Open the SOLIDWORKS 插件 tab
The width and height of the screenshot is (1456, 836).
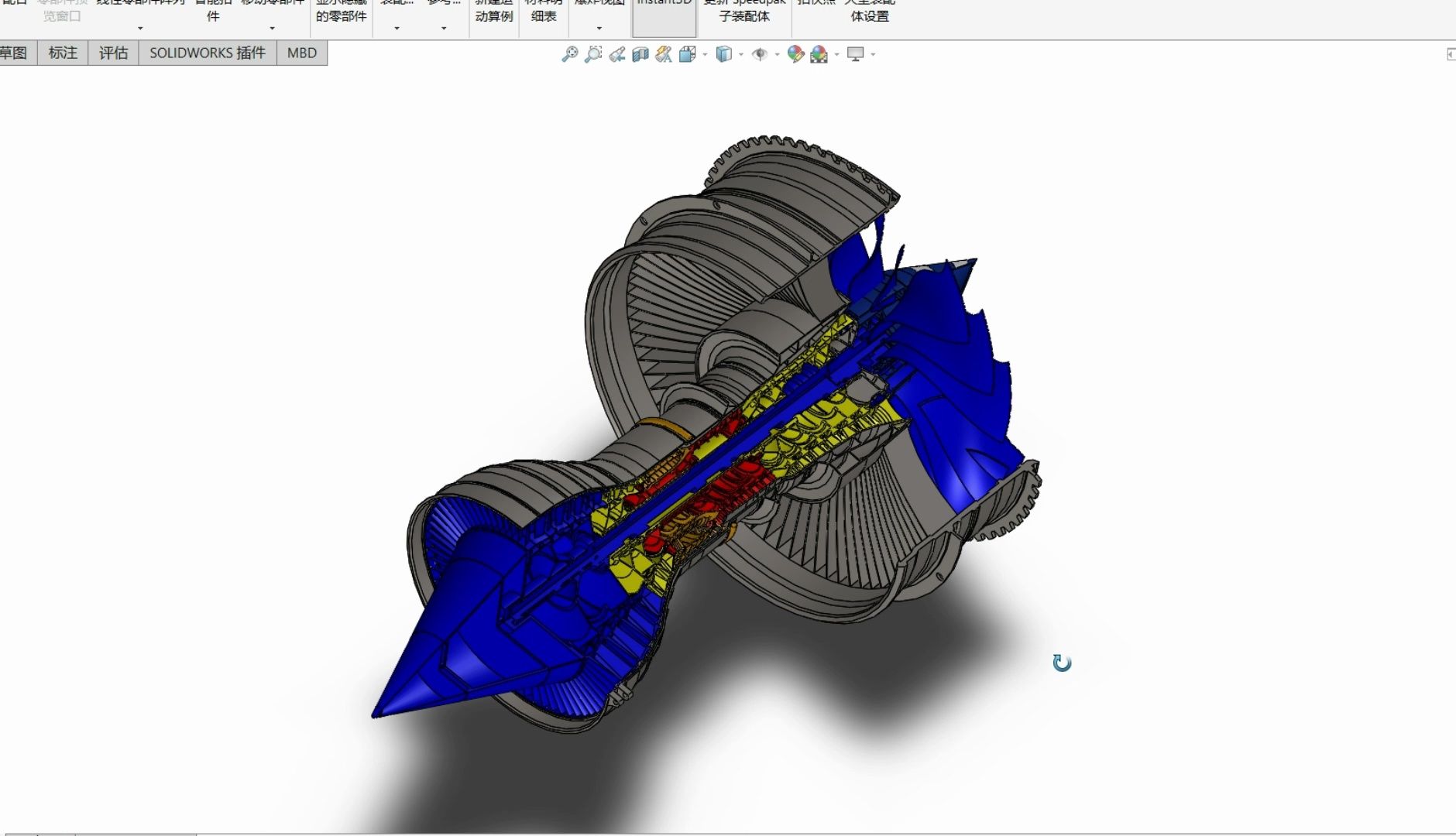(x=208, y=53)
